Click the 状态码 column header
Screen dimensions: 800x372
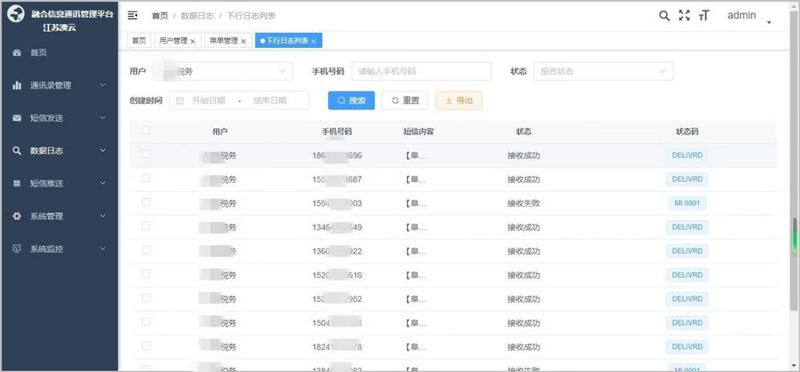tap(687, 132)
